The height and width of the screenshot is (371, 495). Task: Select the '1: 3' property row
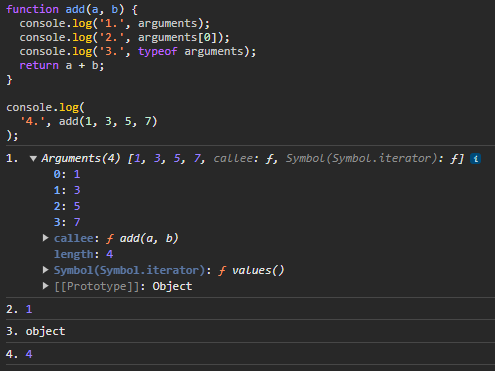click(x=67, y=190)
